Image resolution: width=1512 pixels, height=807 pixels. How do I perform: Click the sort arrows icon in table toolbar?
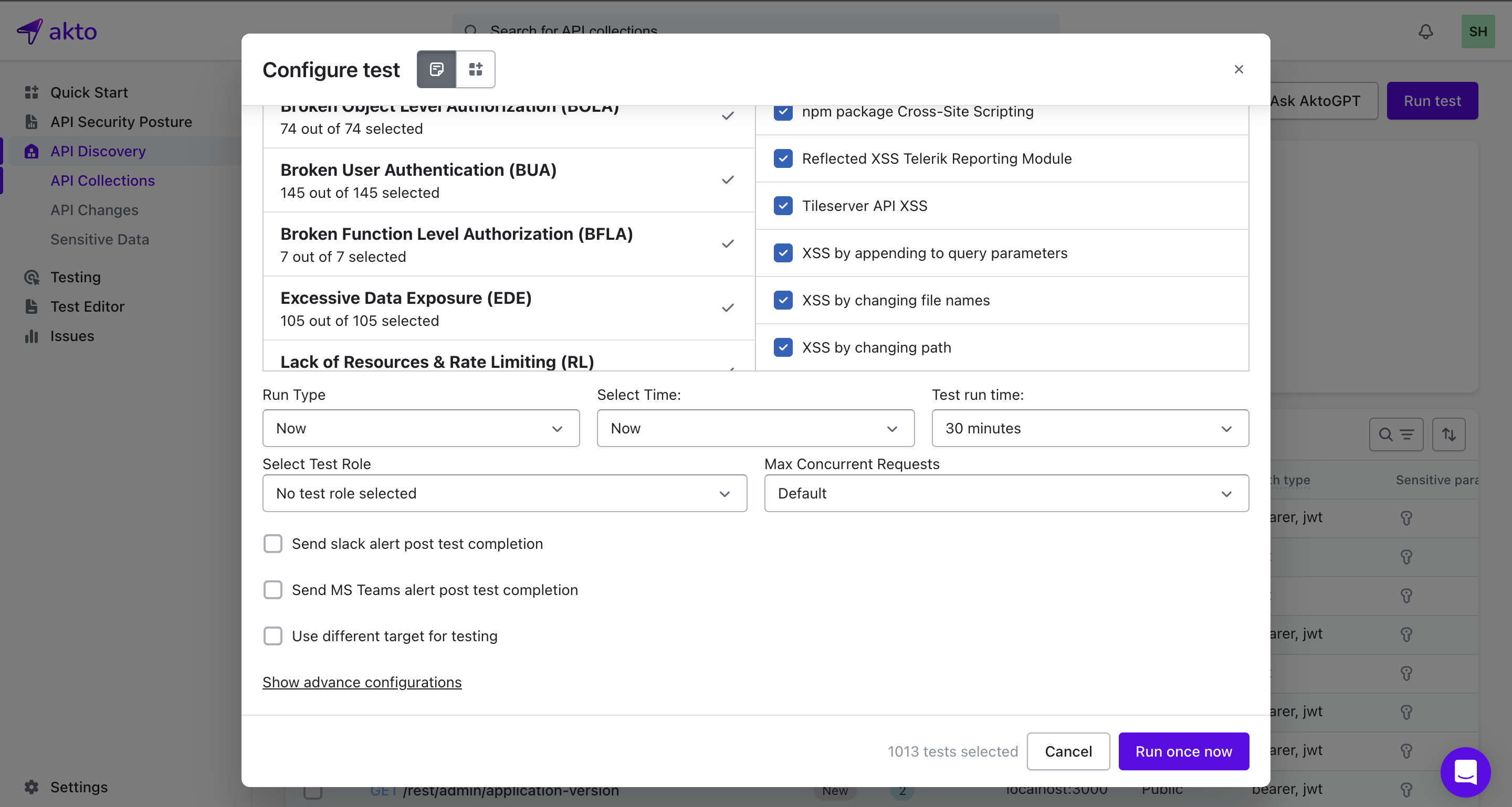[x=1448, y=434]
